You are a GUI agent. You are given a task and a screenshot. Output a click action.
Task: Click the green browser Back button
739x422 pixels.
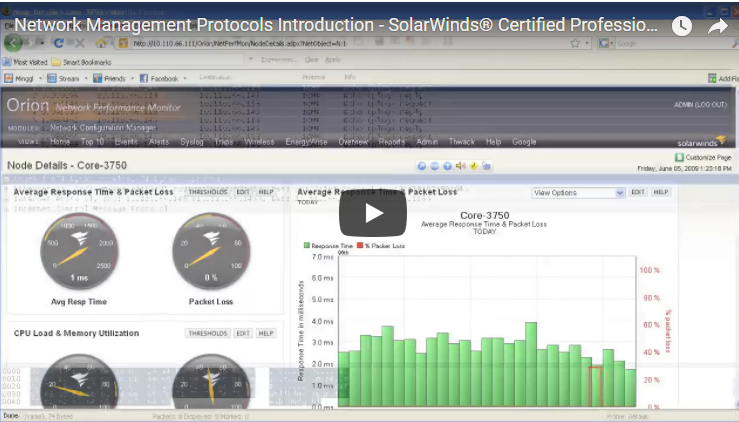13,43
